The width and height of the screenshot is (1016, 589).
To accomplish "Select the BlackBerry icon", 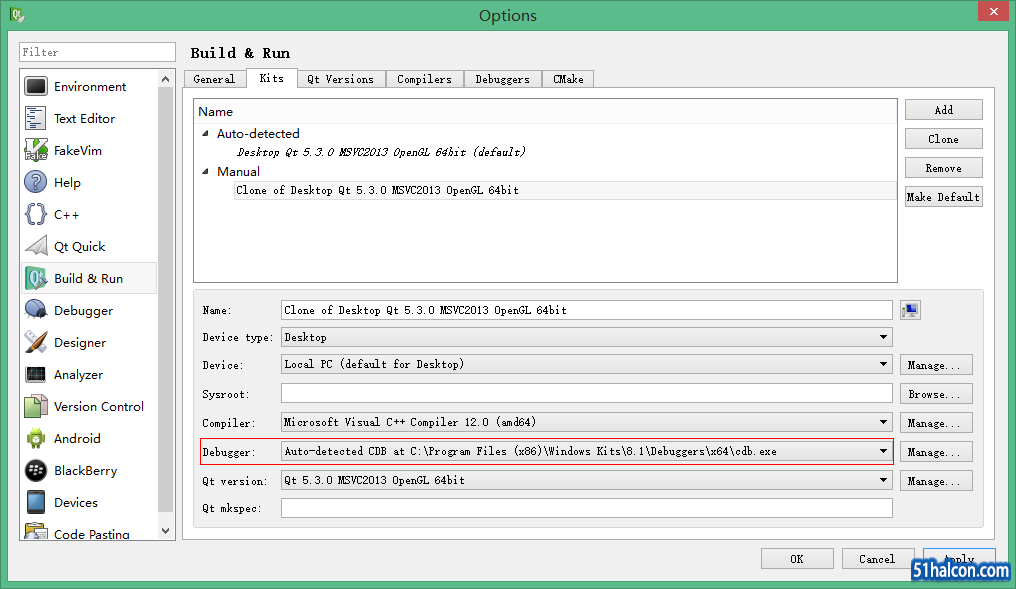I will point(36,470).
